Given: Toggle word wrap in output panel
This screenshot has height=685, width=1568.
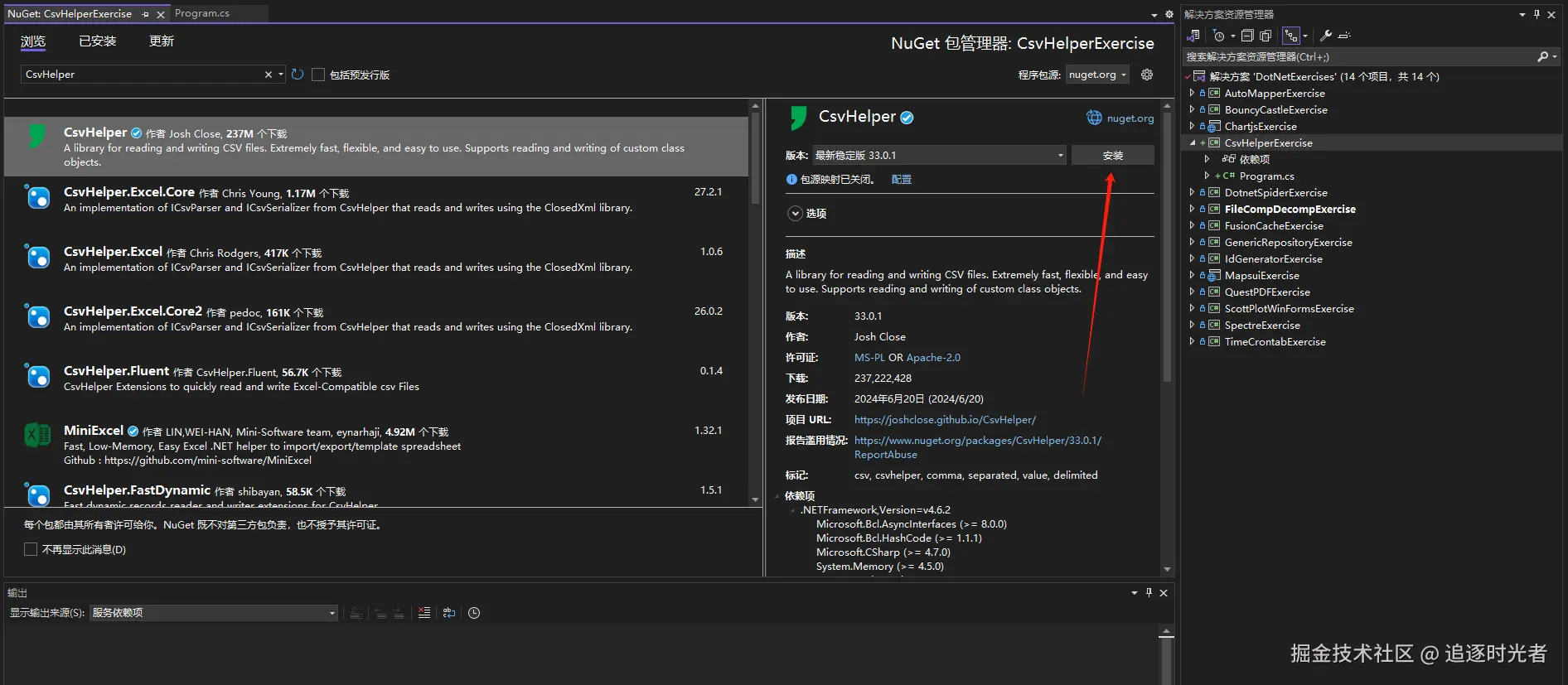Looking at the screenshot, I should click(449, 613).
